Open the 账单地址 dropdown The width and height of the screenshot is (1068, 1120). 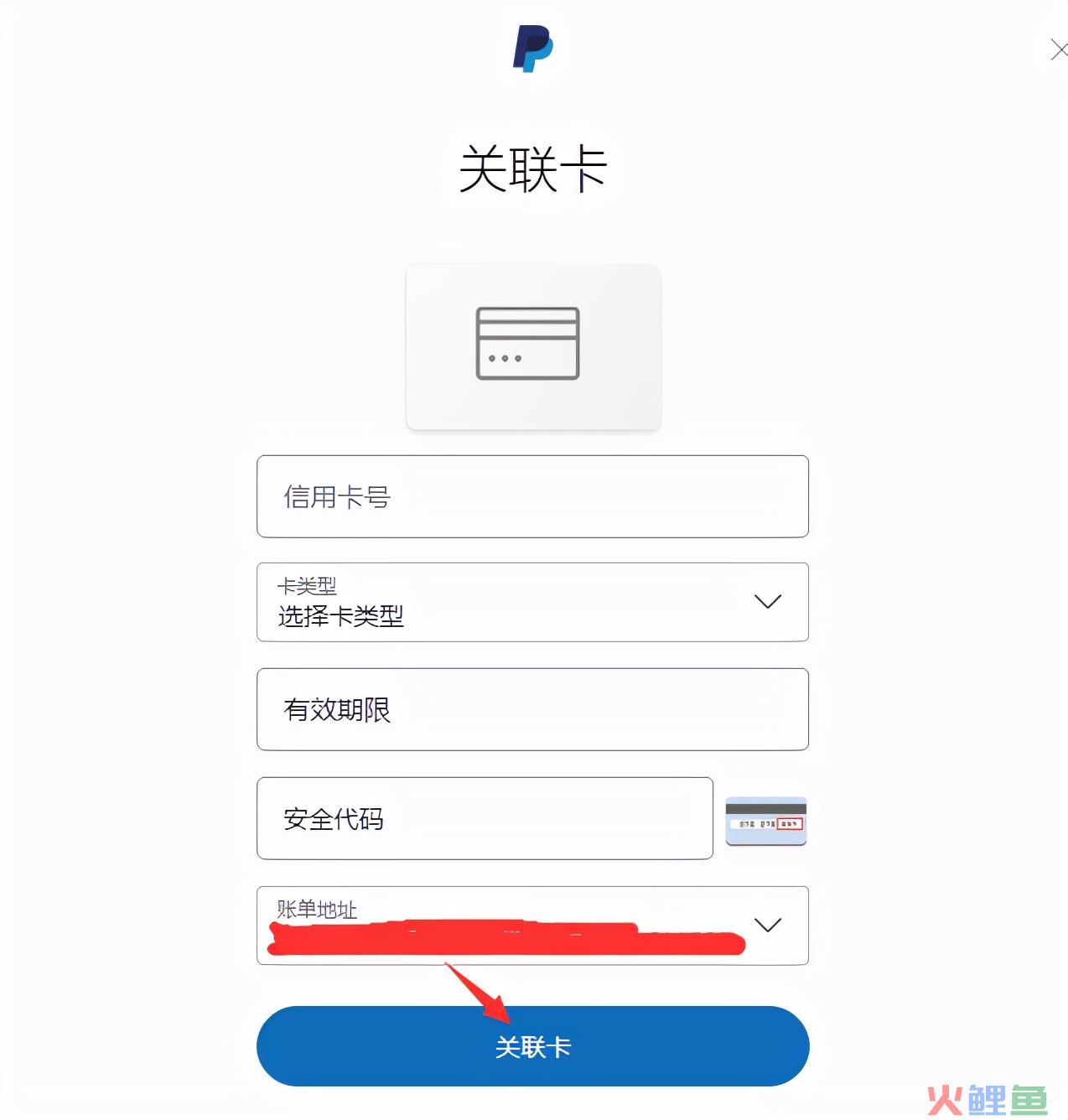[x=532, y=926]
